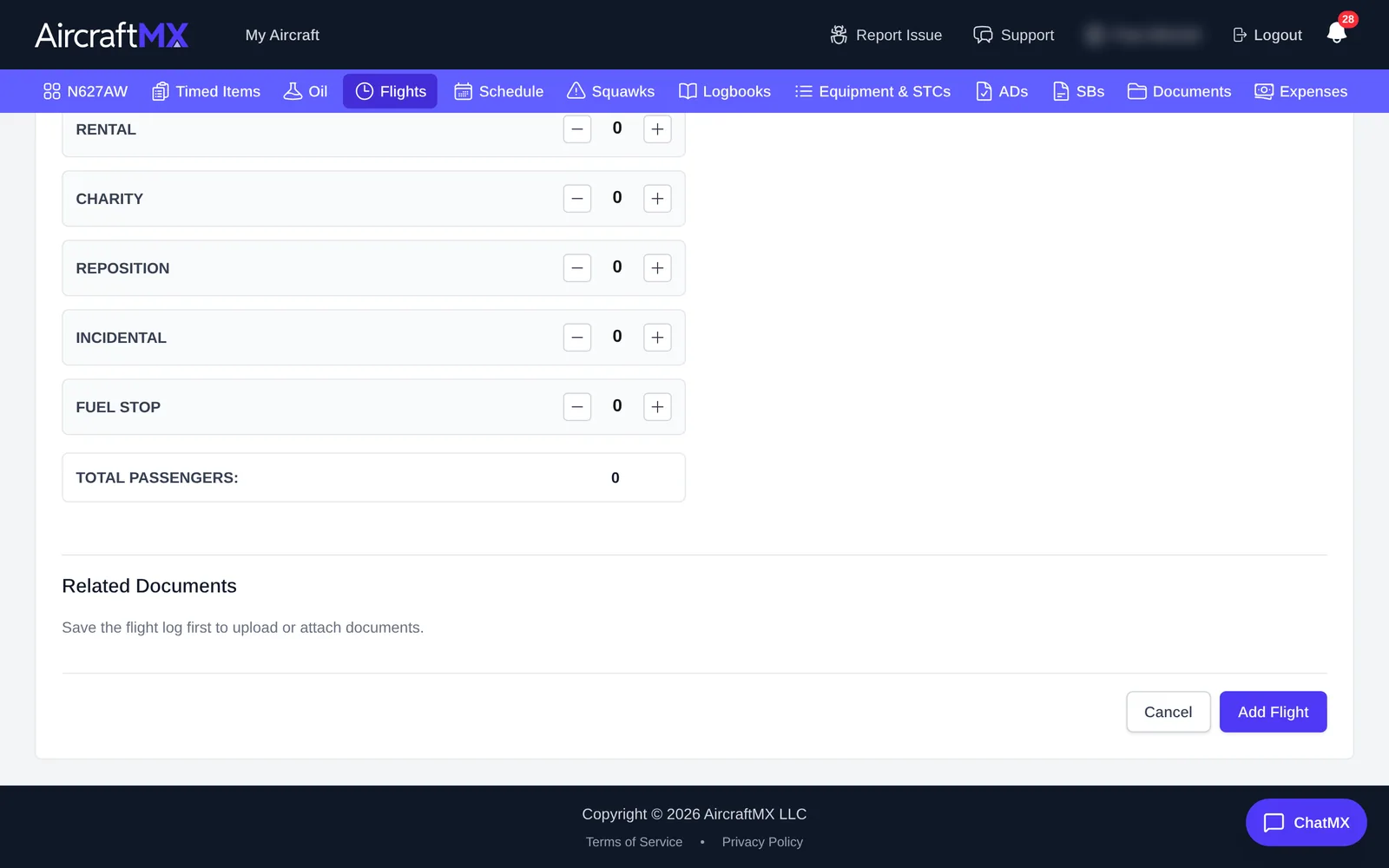Switch to the Timed Items tab
Viewport: 1389px width, 868px height.
(x=206, y=91)
